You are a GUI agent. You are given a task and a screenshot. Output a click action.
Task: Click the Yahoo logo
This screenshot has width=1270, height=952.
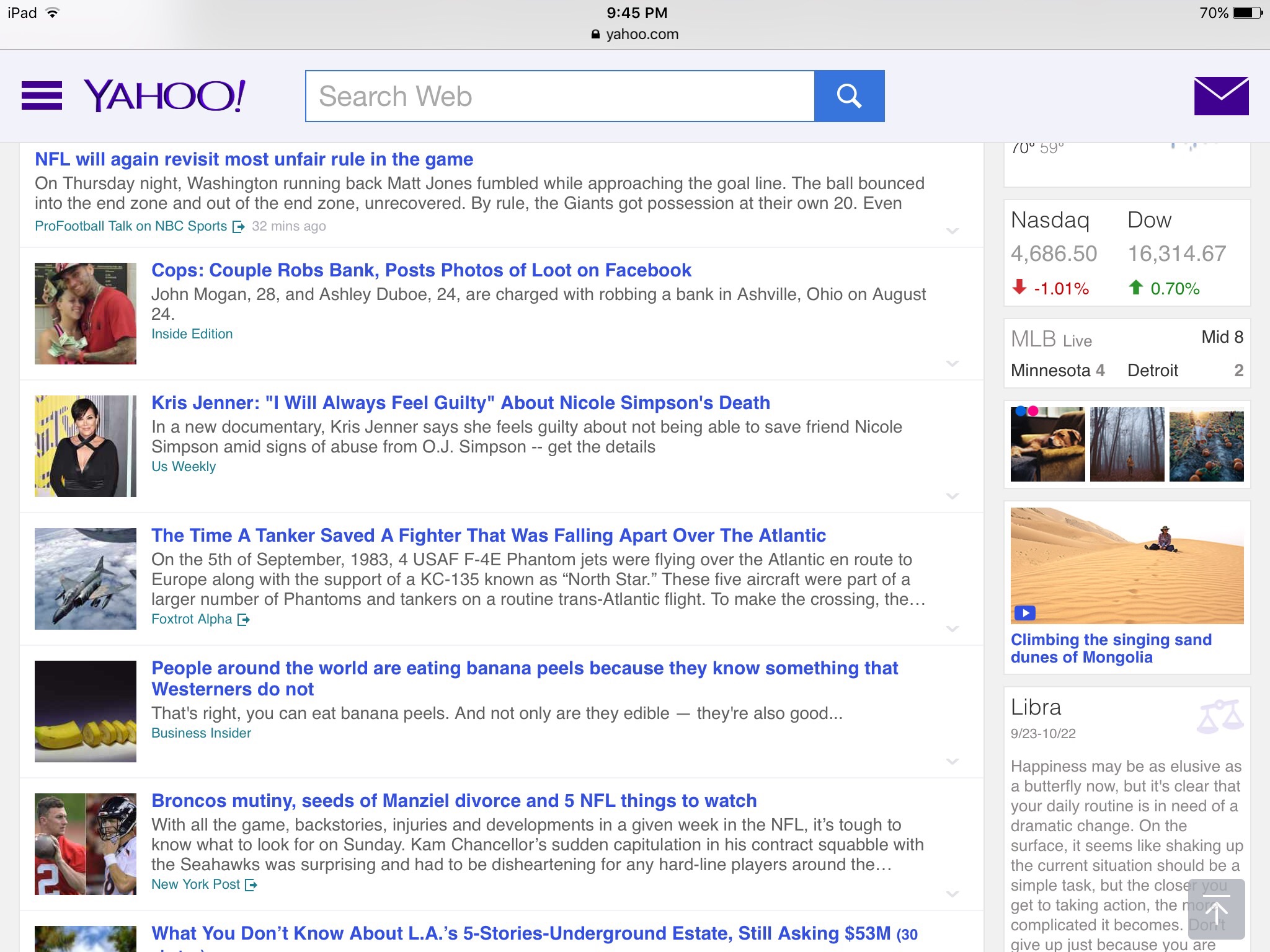(x=164, y=96)
